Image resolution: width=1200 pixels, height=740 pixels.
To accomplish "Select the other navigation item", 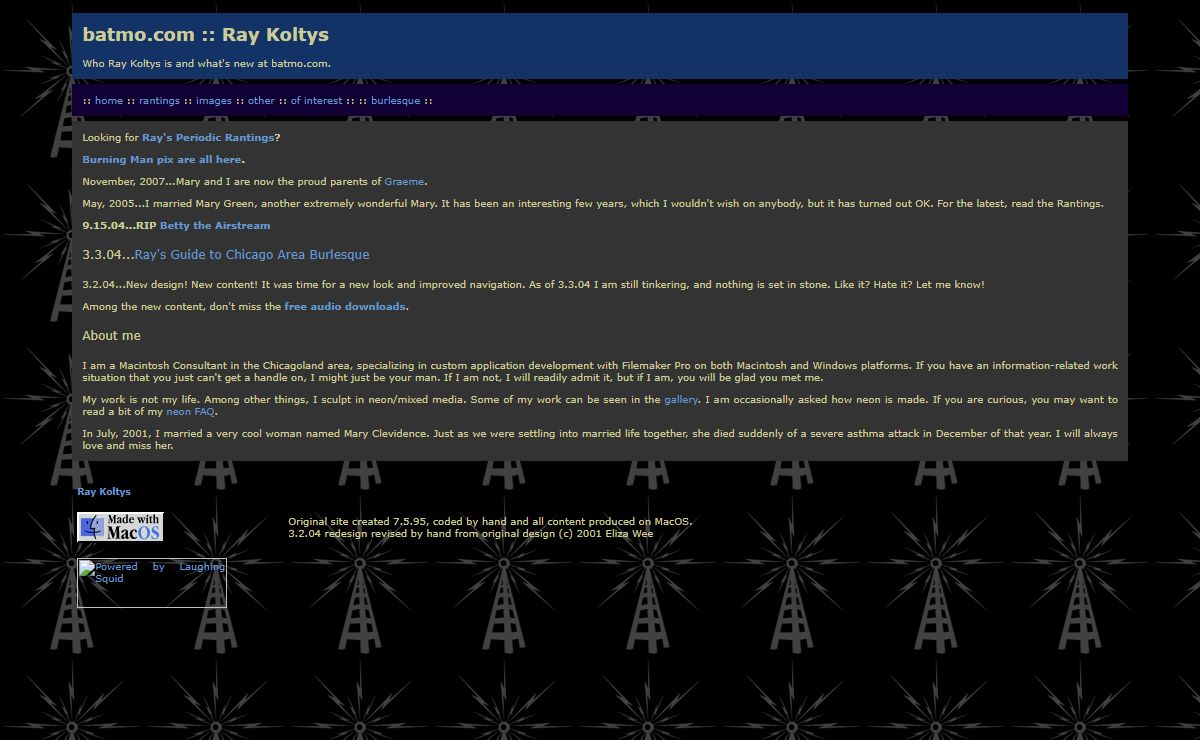I will pos(261,101).
